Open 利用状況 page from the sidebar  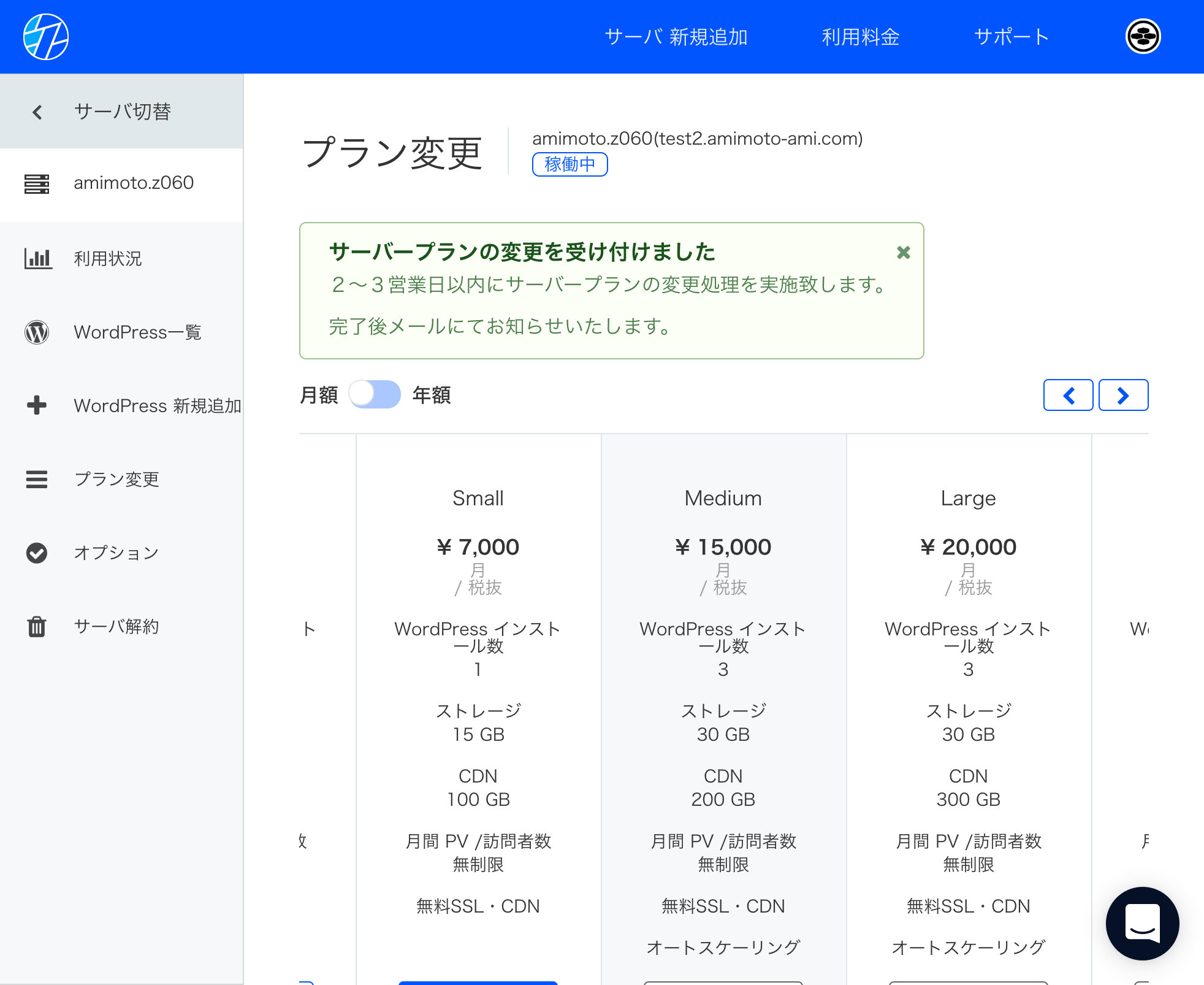click(x=121, y=258)
